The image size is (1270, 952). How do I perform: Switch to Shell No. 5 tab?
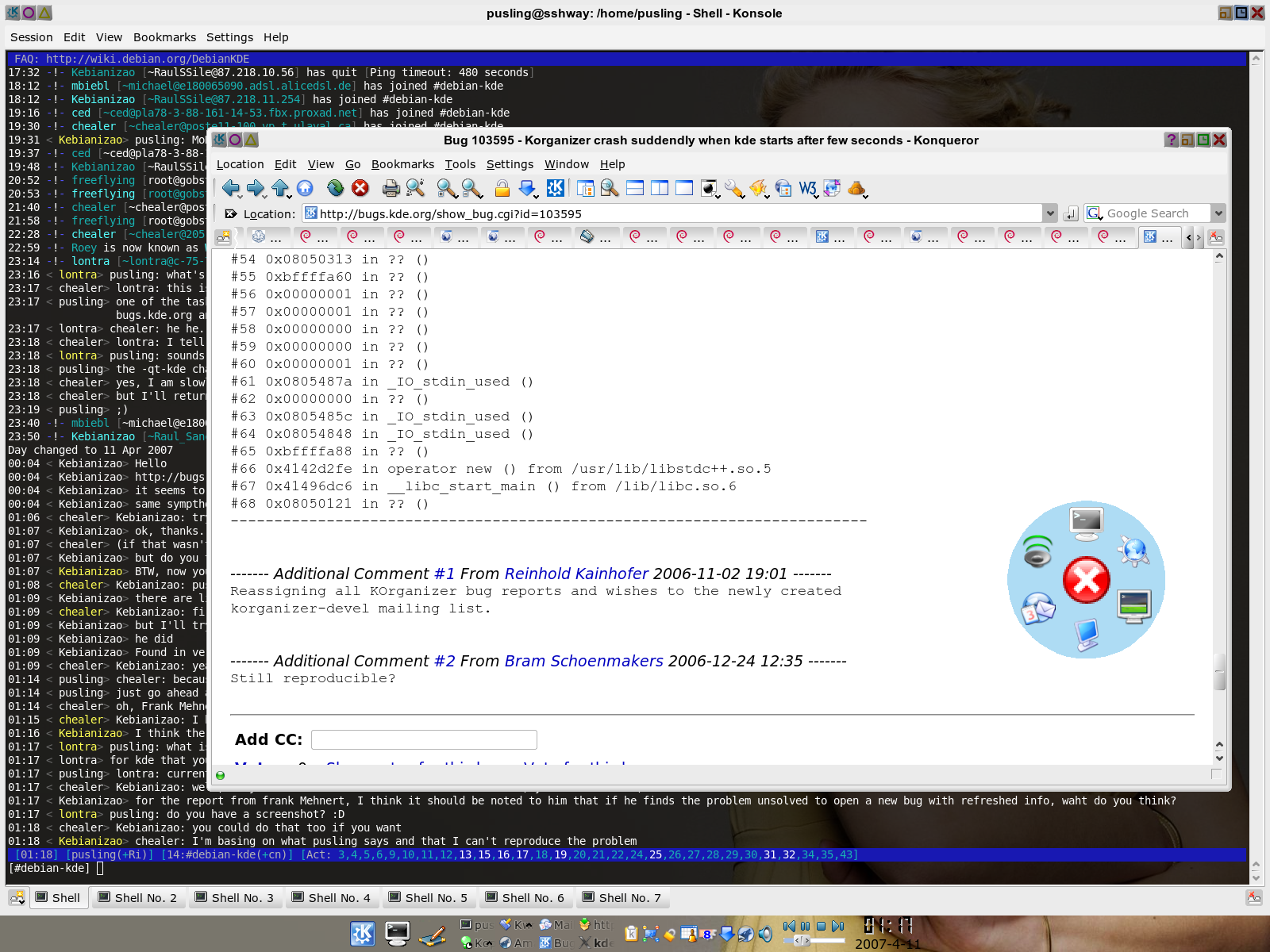click(429, 897)
